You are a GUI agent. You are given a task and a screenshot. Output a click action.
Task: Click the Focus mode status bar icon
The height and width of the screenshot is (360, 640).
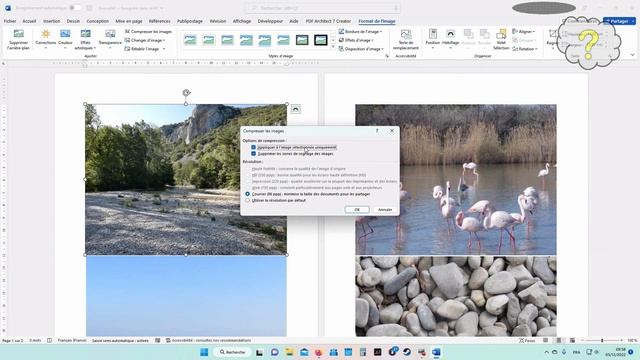(527, 340)
